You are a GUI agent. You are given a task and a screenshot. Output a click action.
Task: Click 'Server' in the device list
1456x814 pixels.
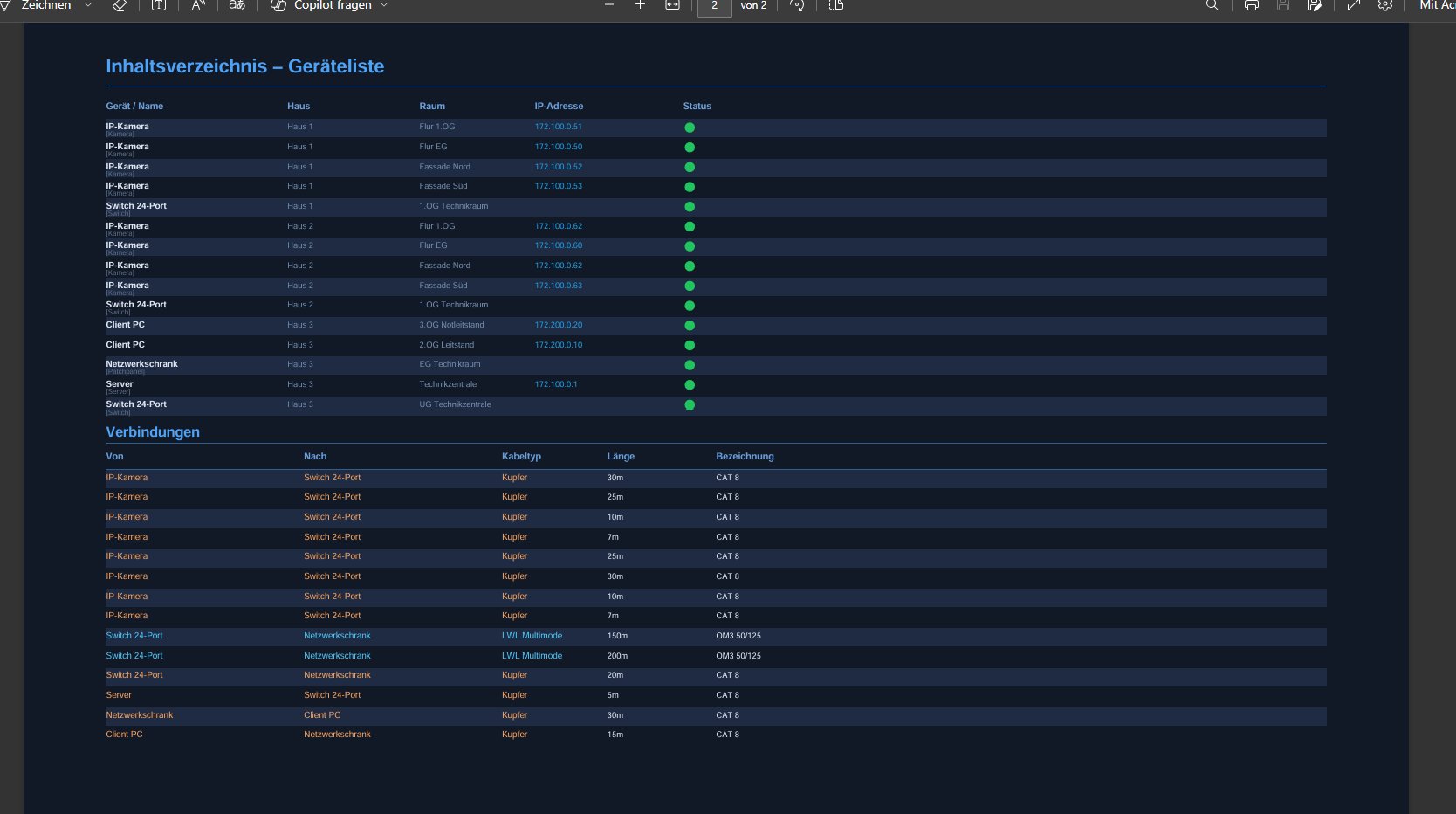pos(120,384)
